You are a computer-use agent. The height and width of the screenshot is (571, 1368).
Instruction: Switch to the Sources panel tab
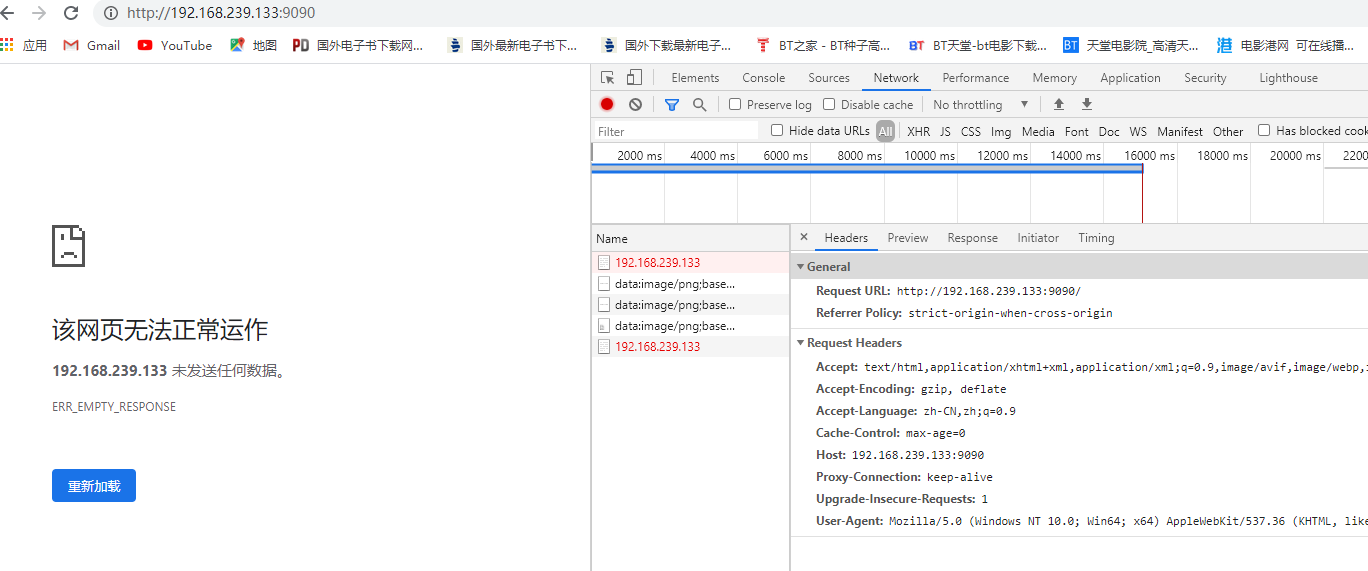coord(829,78)
